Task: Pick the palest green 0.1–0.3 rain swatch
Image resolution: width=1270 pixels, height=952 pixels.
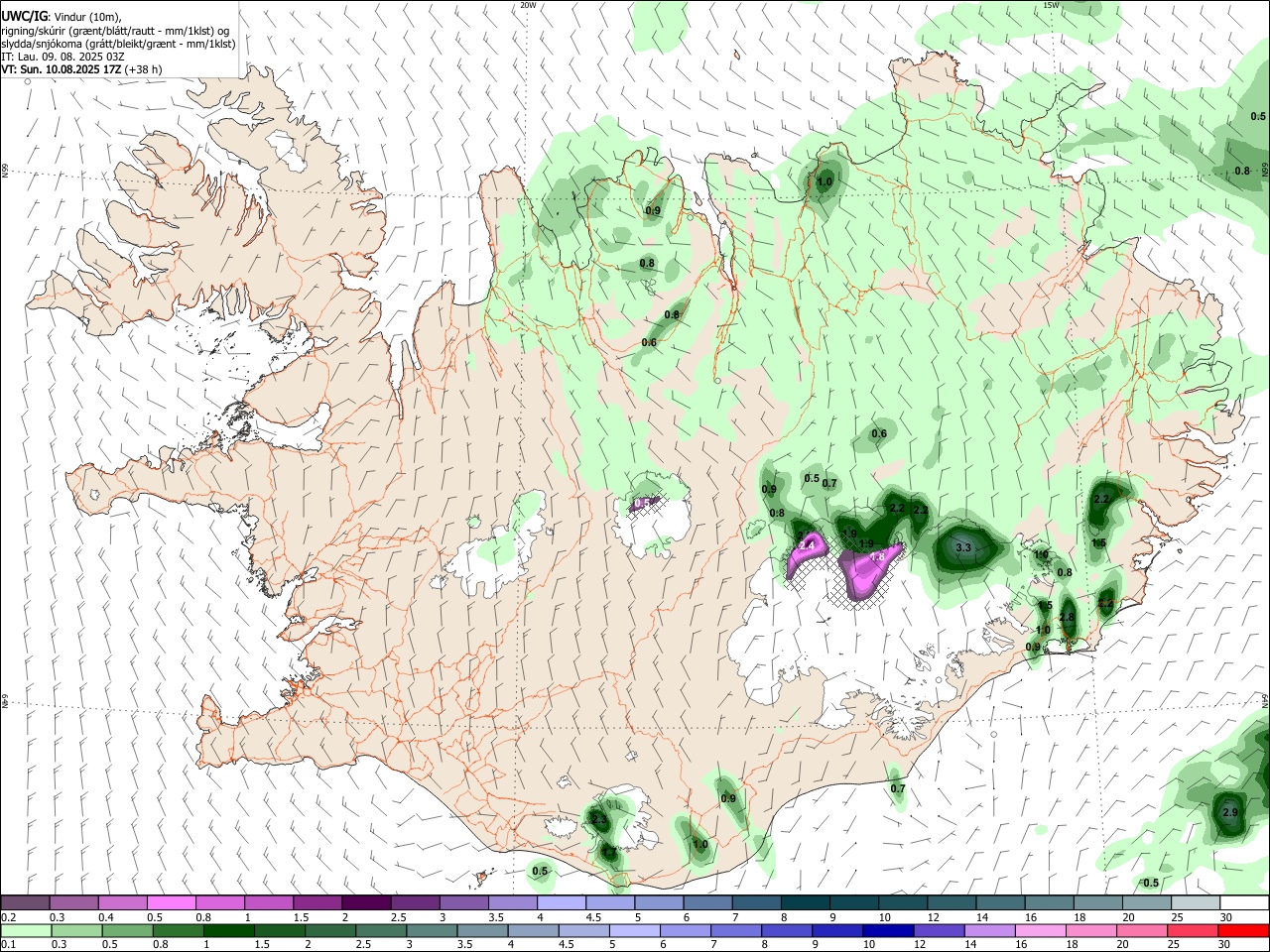Action: click(x=25, y=930)
